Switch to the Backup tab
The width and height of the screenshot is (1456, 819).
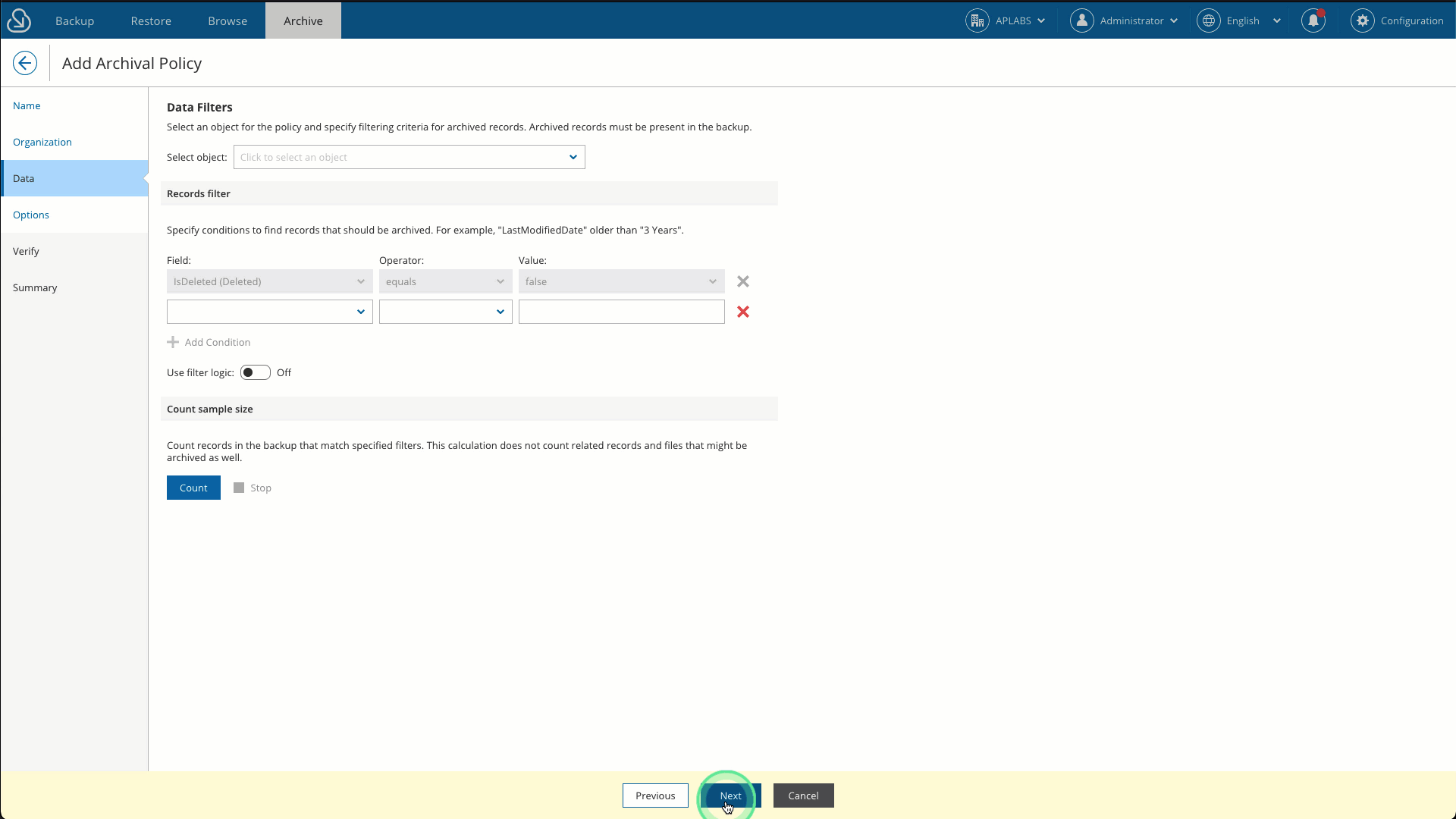pyautogui.click(x=75, y=20)
